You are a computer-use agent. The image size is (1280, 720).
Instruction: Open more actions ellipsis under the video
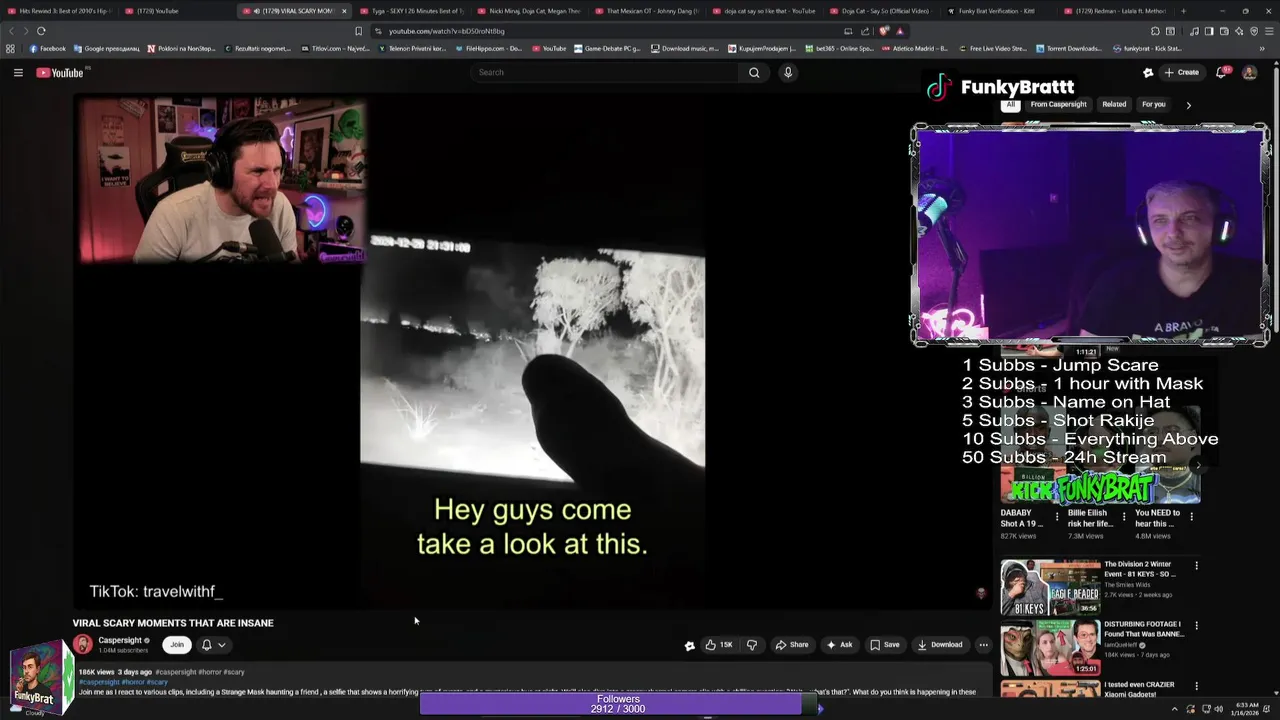pos(983,645)
